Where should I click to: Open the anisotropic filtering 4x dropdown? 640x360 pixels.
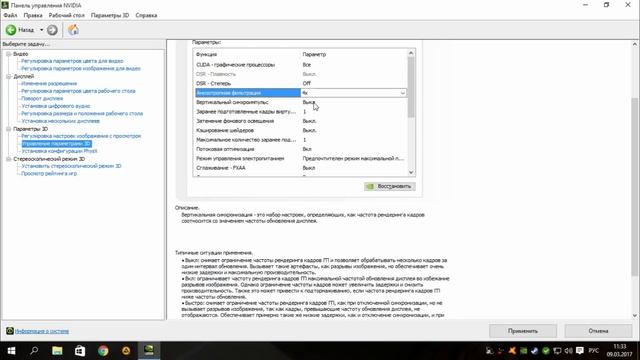coord(402,93)
